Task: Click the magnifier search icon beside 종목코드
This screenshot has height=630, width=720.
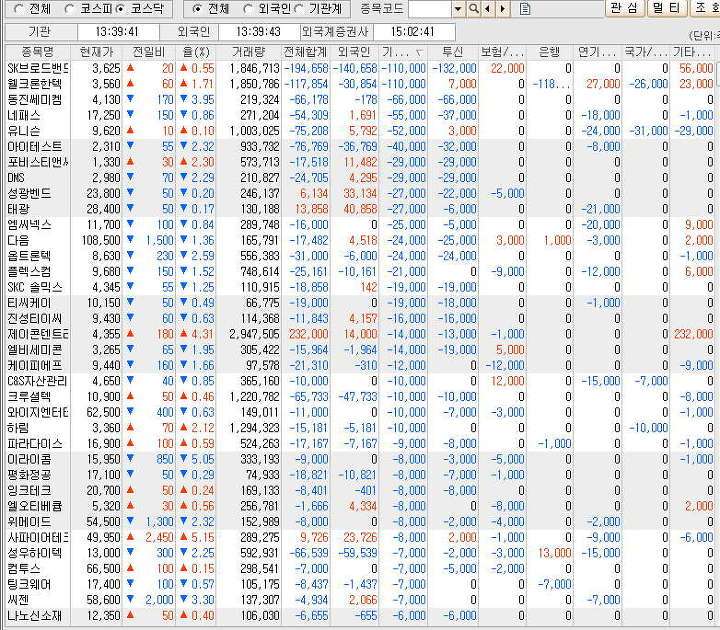Action: point(473,8)
